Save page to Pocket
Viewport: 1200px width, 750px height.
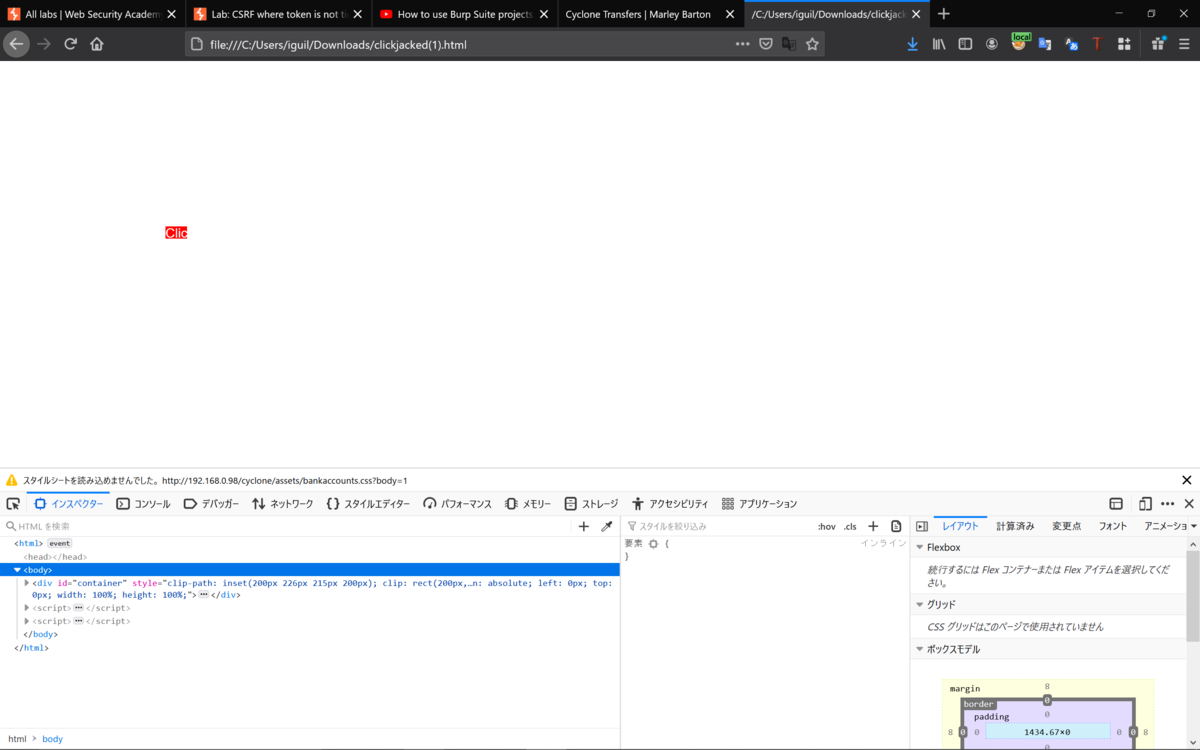[x=765, y=44]
